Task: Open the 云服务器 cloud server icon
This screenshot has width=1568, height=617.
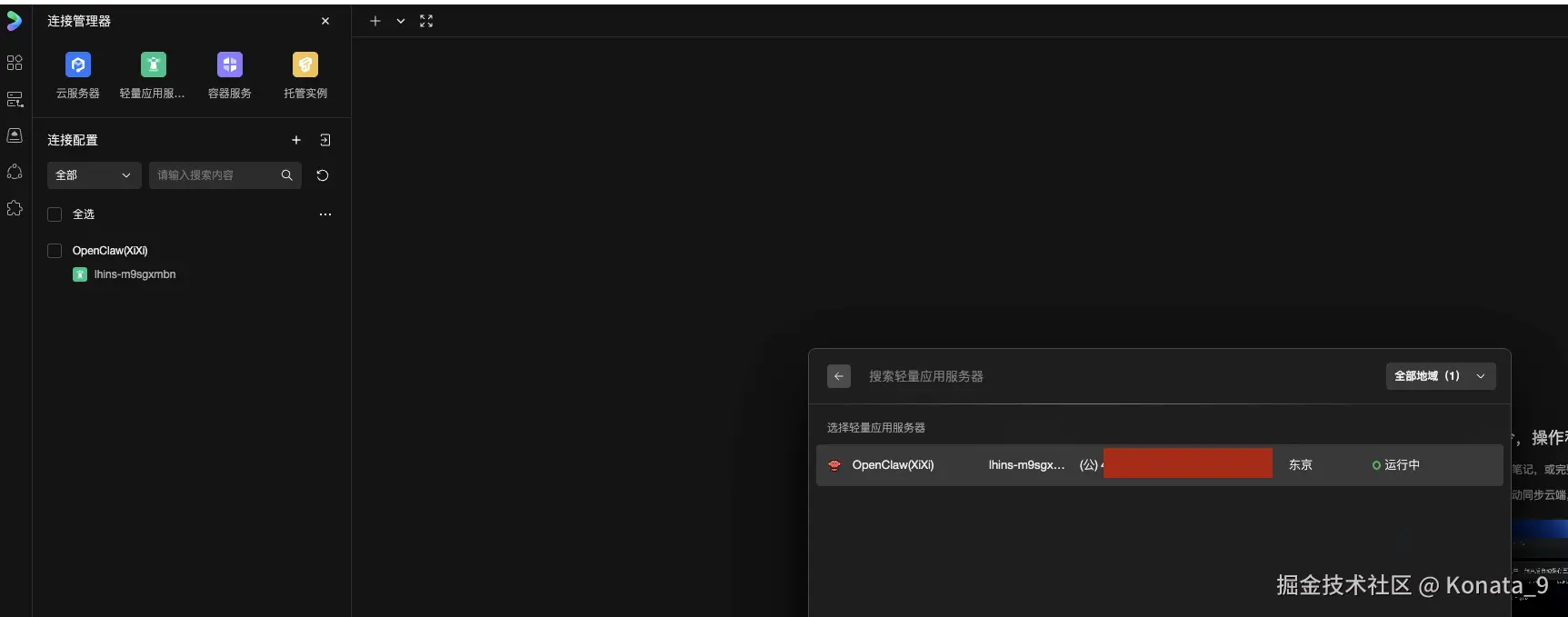Action: point(78,65)
